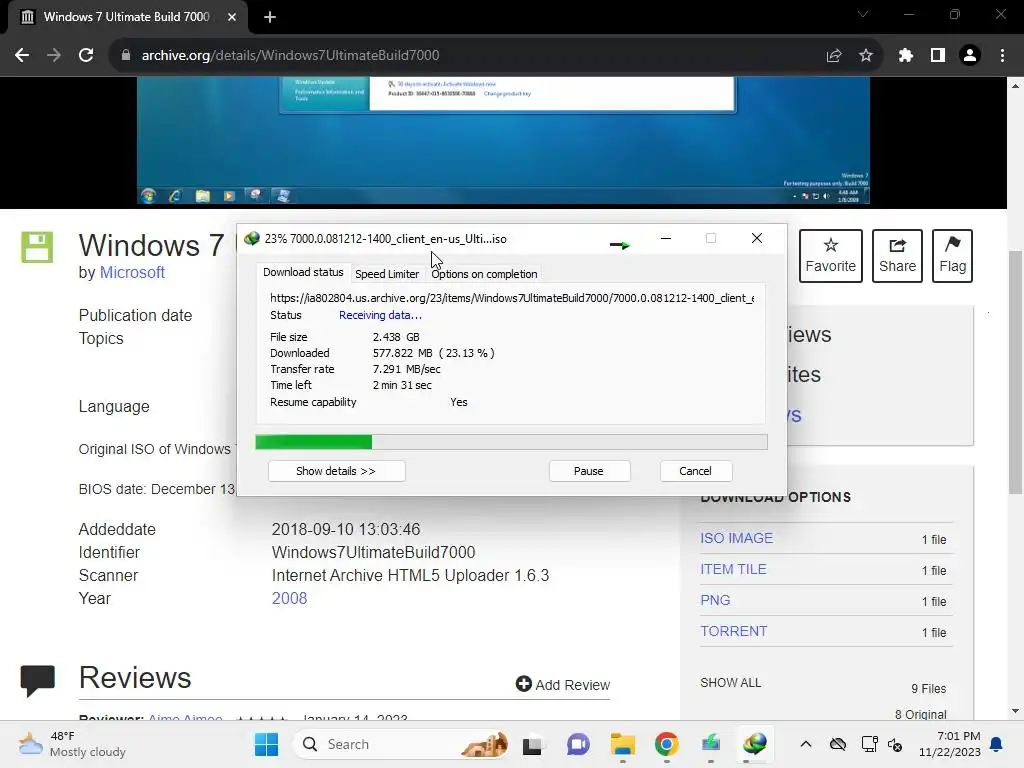Click the share page icon in address bar
1024x768 pixels.
click(834, 56)
